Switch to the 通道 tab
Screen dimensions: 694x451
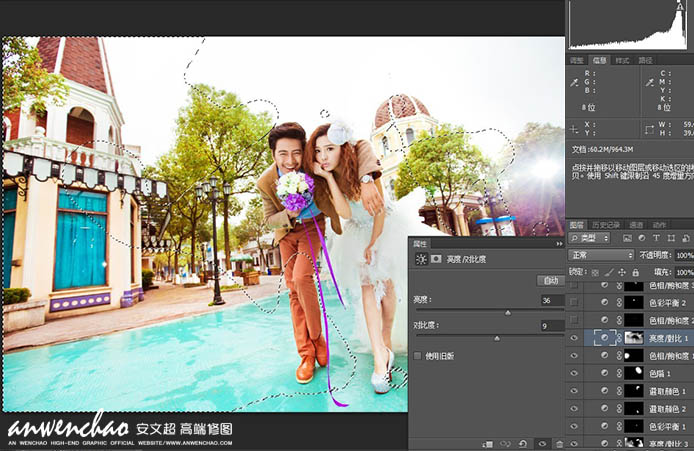(638, 225)
